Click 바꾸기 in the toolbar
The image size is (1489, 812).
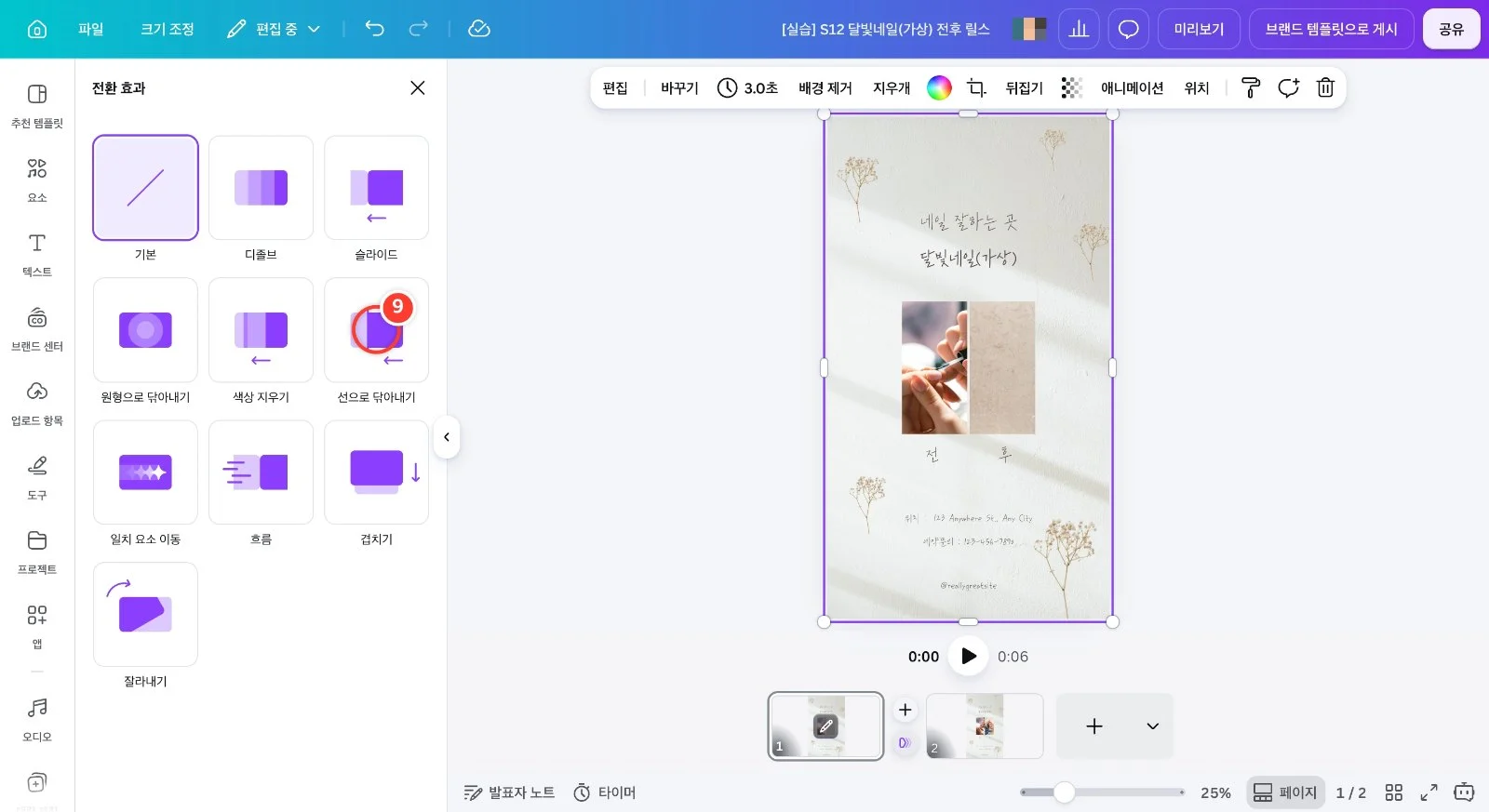point(679,87)
